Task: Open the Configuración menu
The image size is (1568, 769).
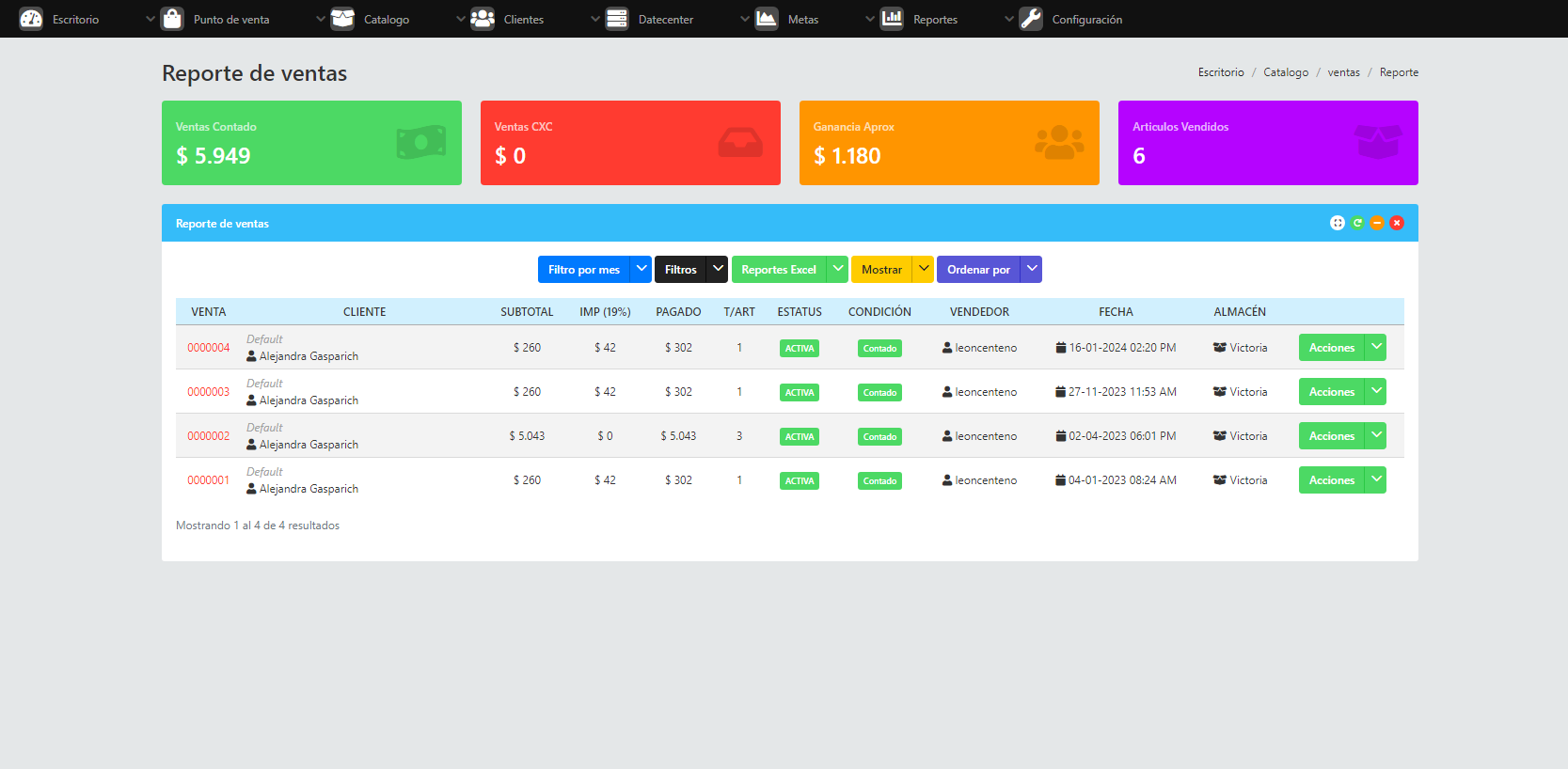Action: click(1086, 19)
